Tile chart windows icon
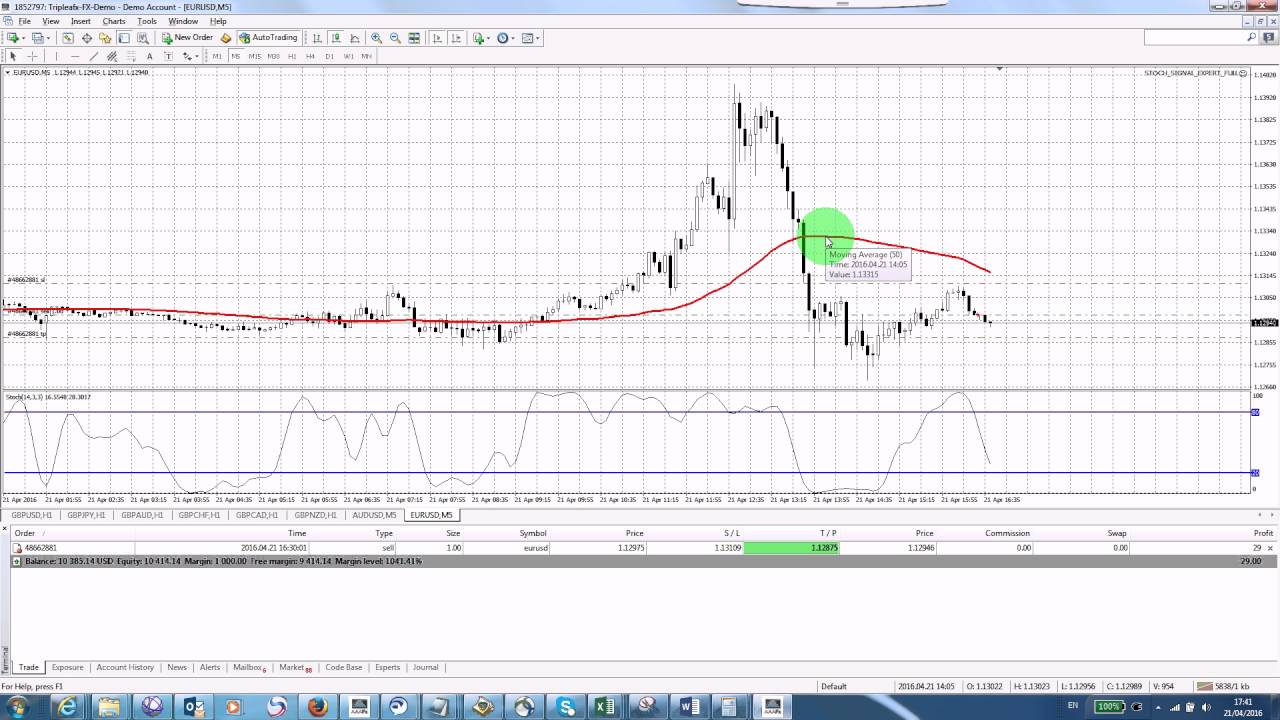This screenshot has height=720, width=1280. tap(414, 38)
